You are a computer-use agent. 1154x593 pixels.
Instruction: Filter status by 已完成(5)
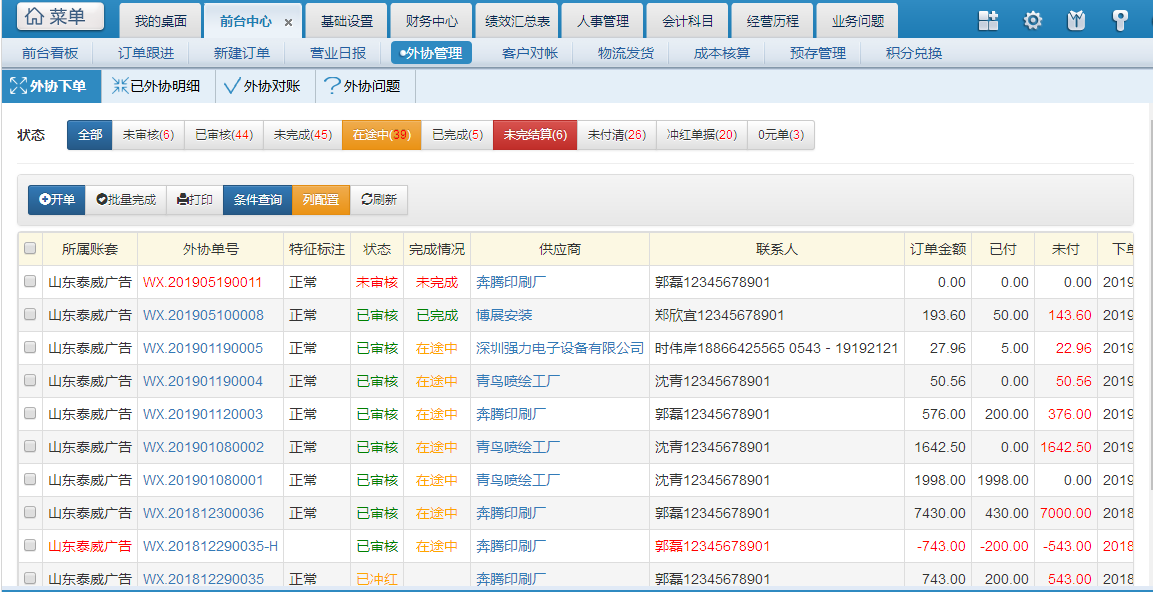coord(457,135)
